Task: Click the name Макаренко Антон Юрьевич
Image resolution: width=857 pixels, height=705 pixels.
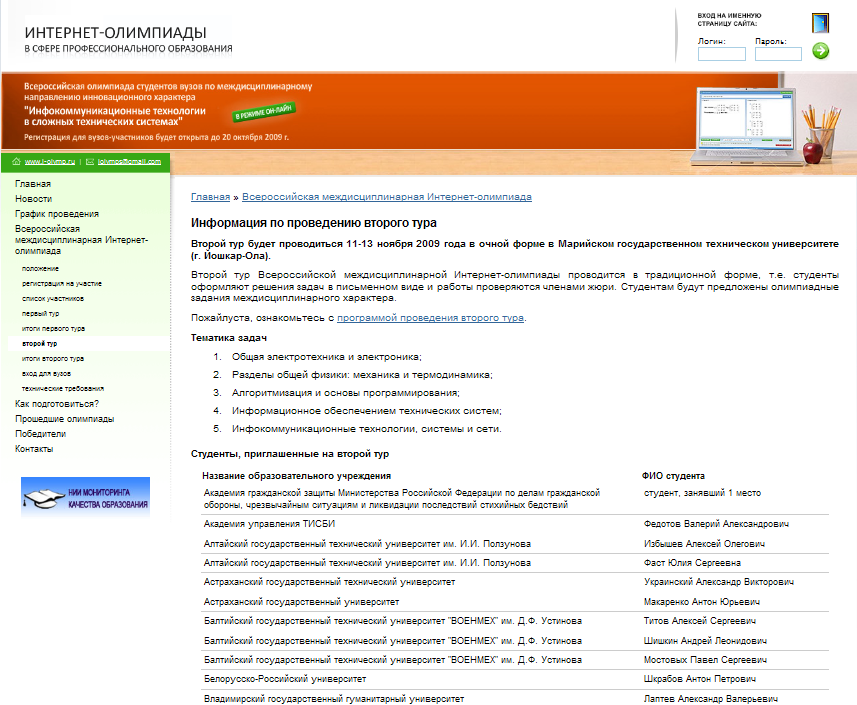Action: (702, 602)
